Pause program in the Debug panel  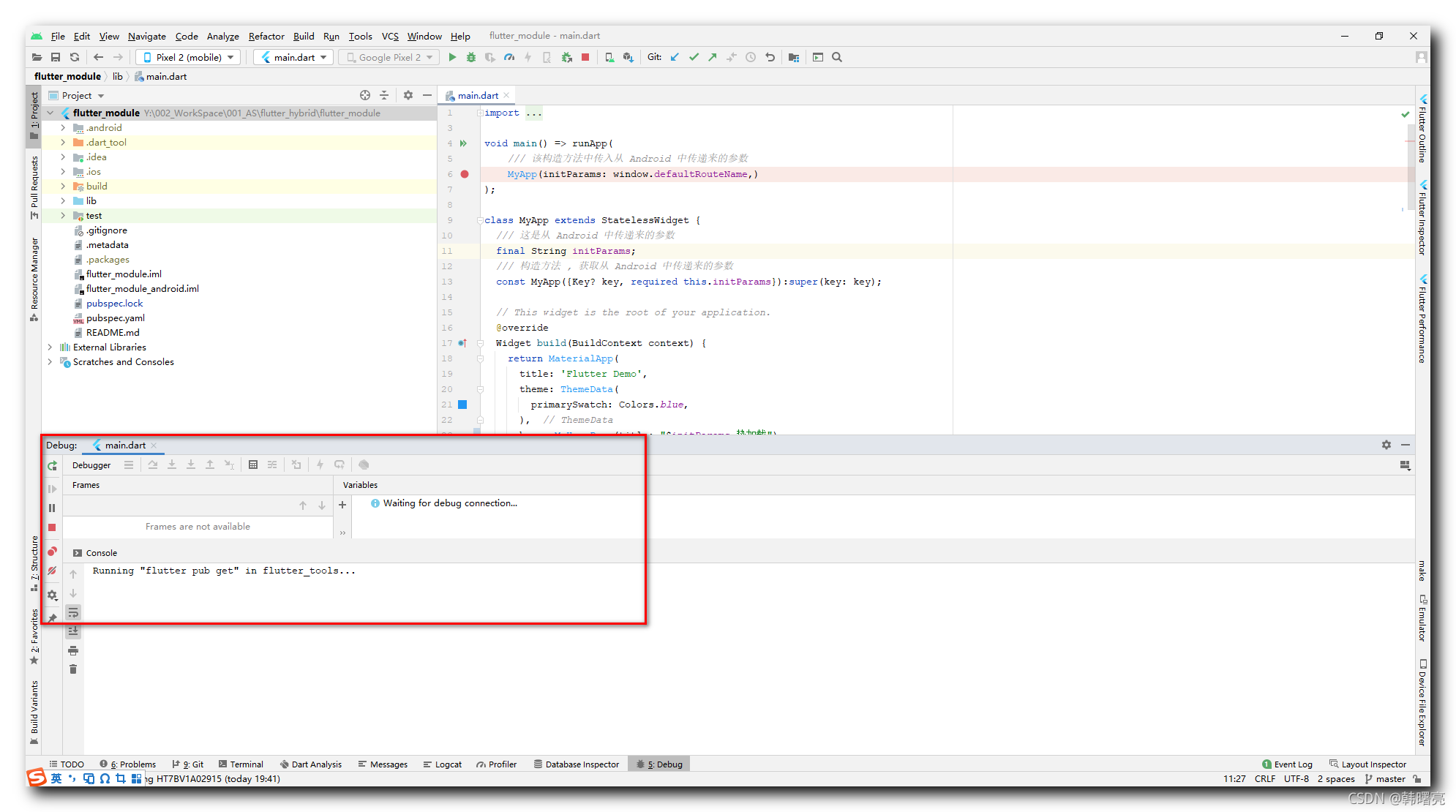pos(52,508)
